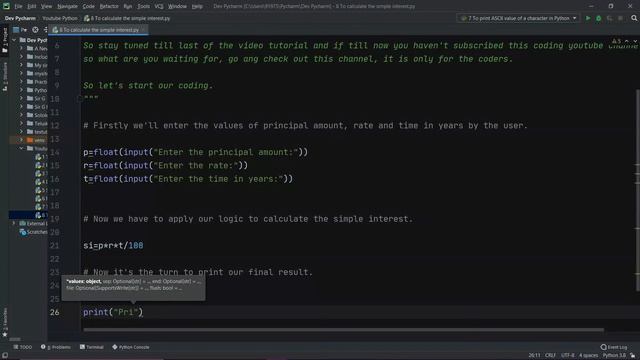Expand the orange 'venv' folder chevron
640x360 pixels.
(x=22, y=140)
